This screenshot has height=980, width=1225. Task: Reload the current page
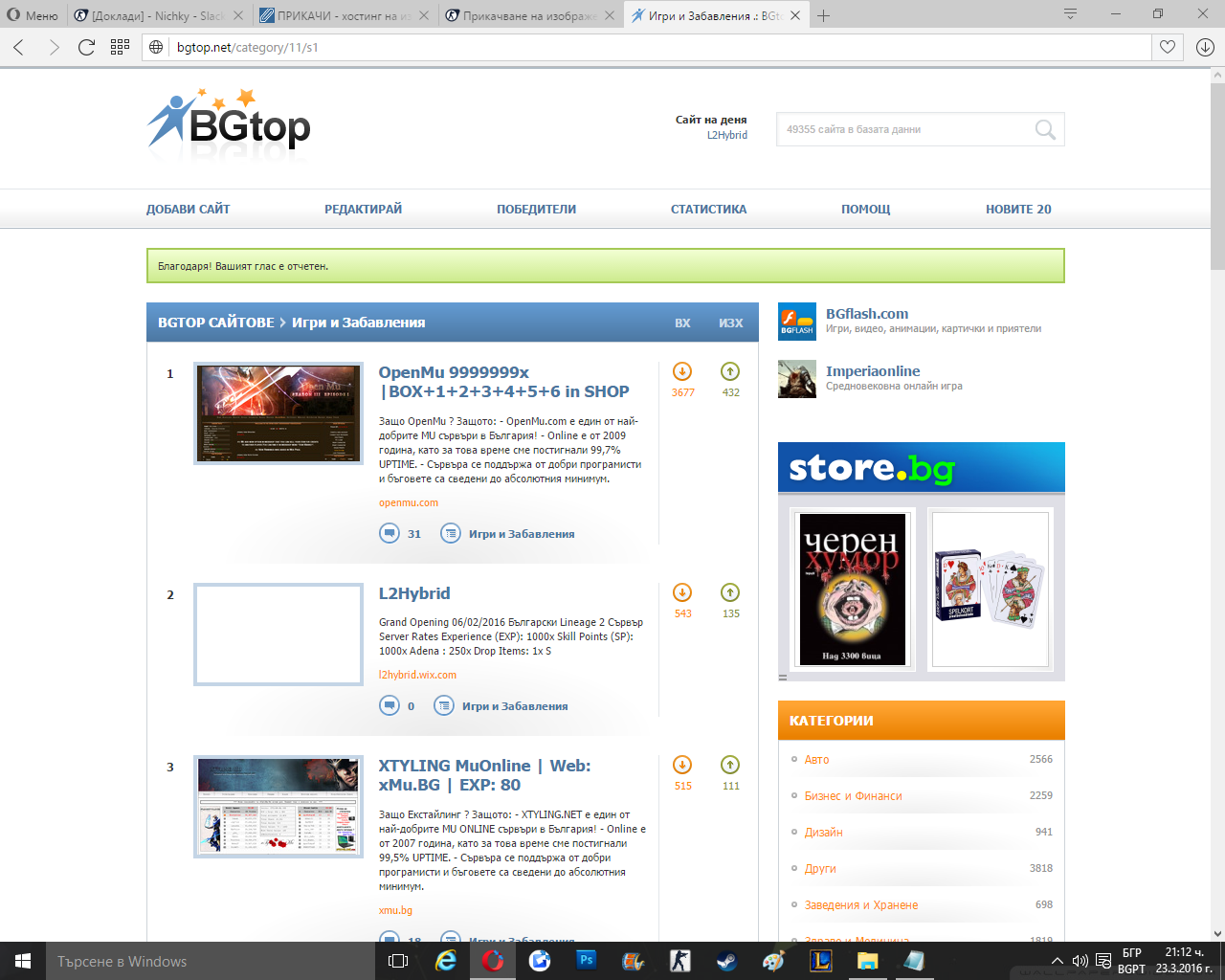click(86, 47)
